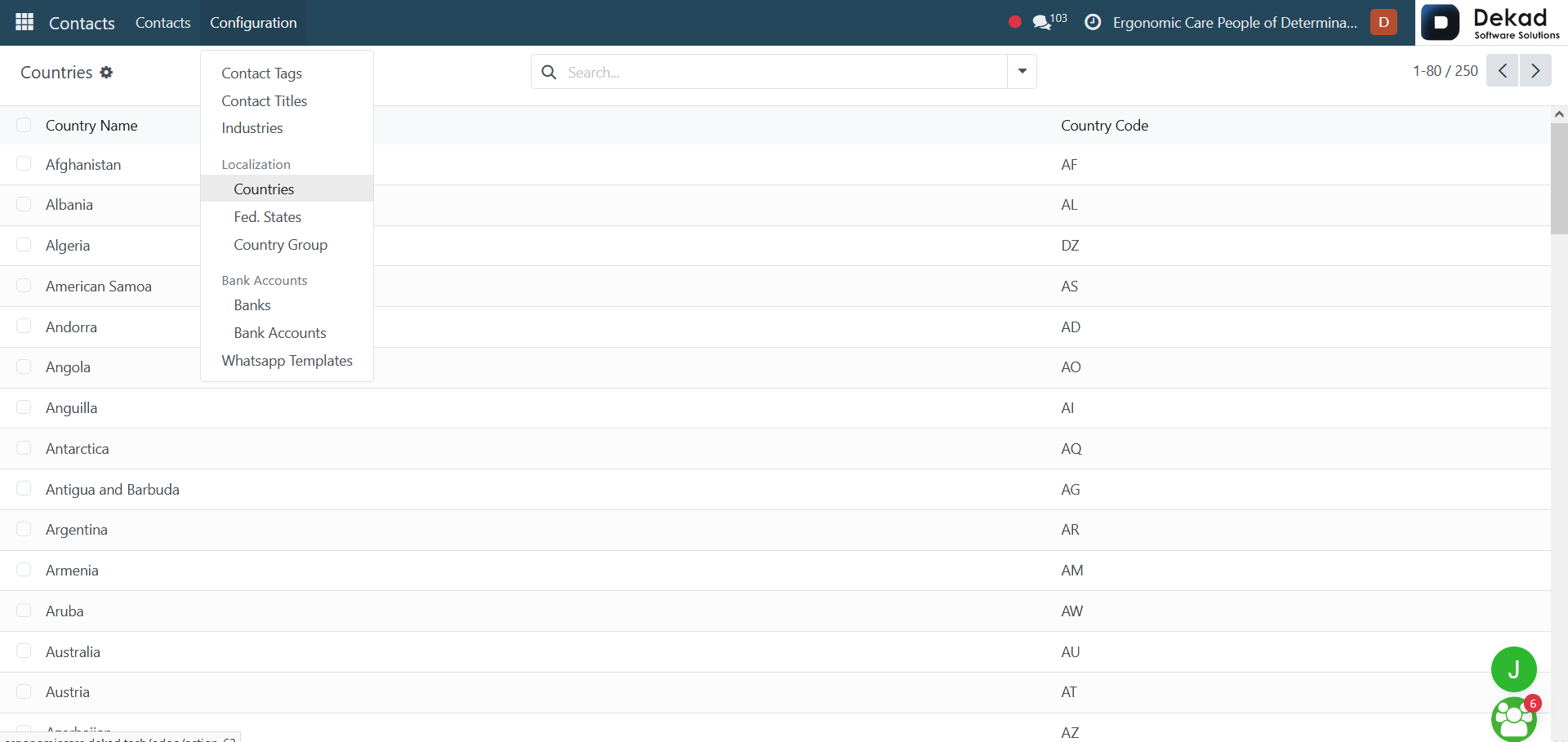This screenshot has width=1568, height=742.
Task: Open the company switcher Ergonomic Care
Action: (x=1235, y=23)
